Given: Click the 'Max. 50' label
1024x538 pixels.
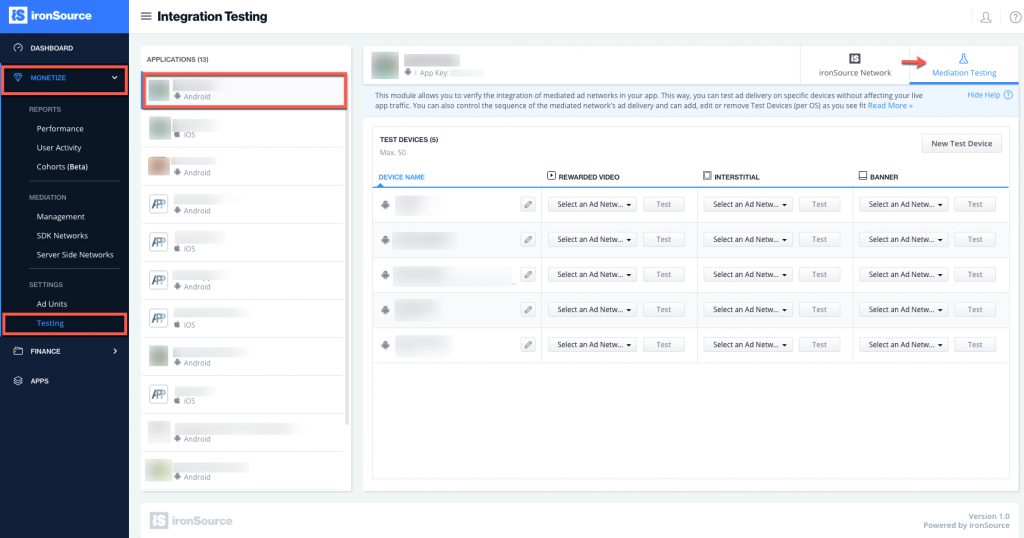Looking at the screenshot, I should tap(392, 153).
